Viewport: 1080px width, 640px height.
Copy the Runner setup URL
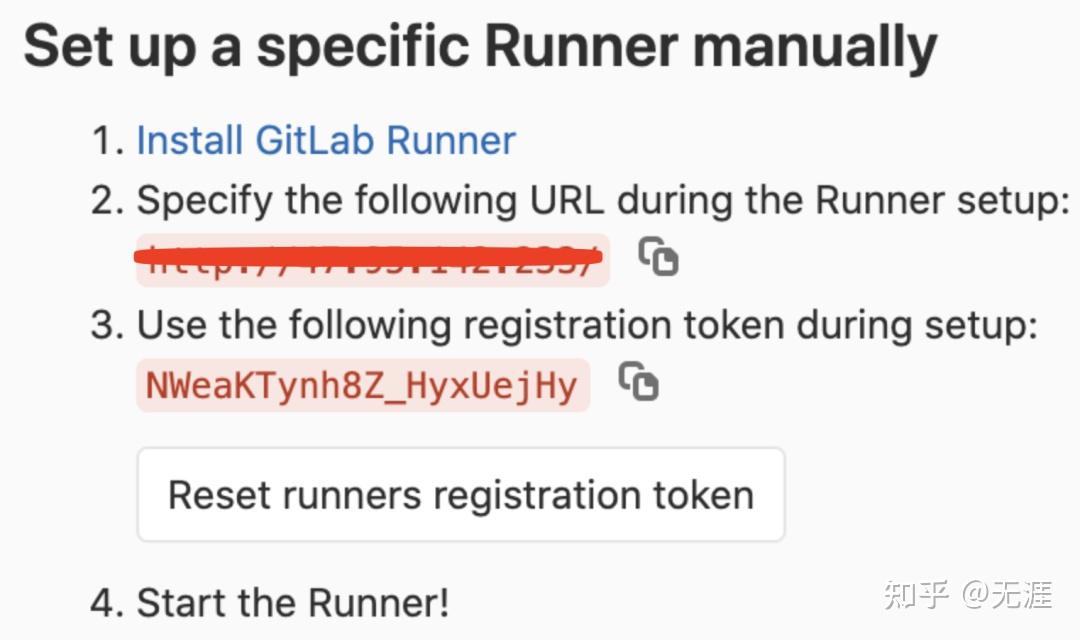[x=659, y=258]
